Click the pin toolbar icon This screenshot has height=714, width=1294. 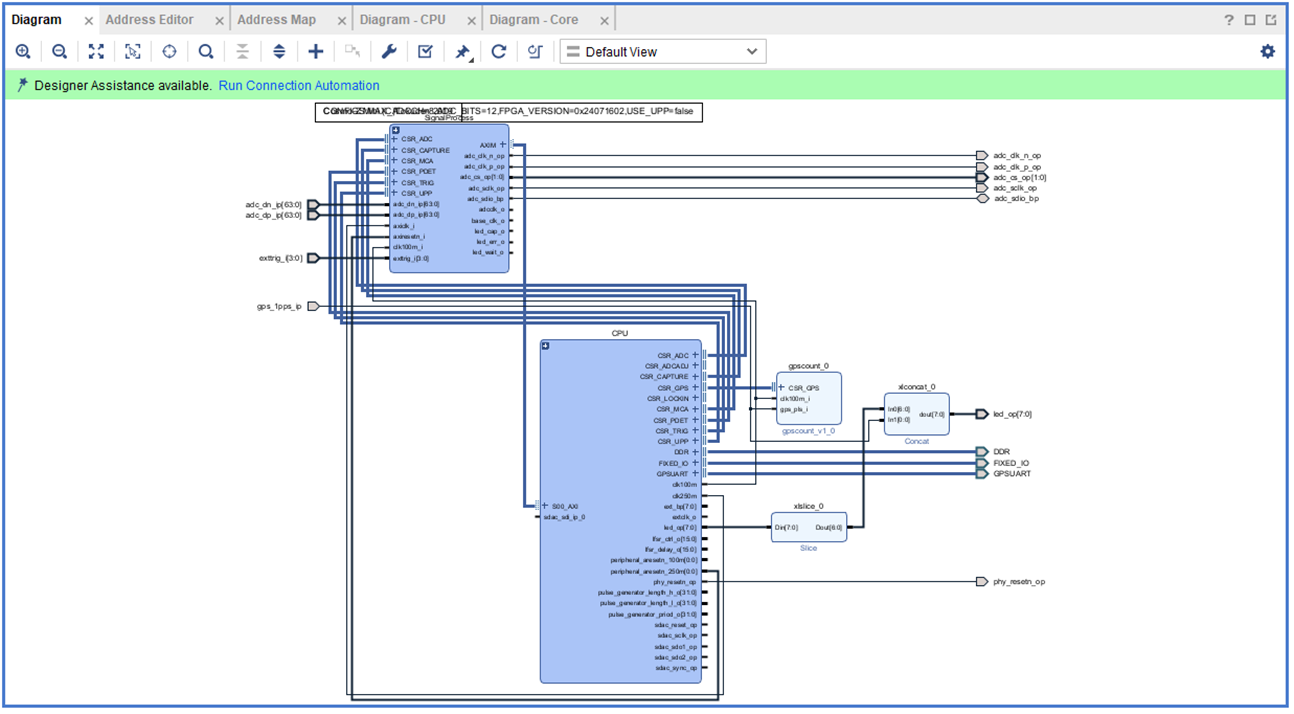tap(462, 52)
